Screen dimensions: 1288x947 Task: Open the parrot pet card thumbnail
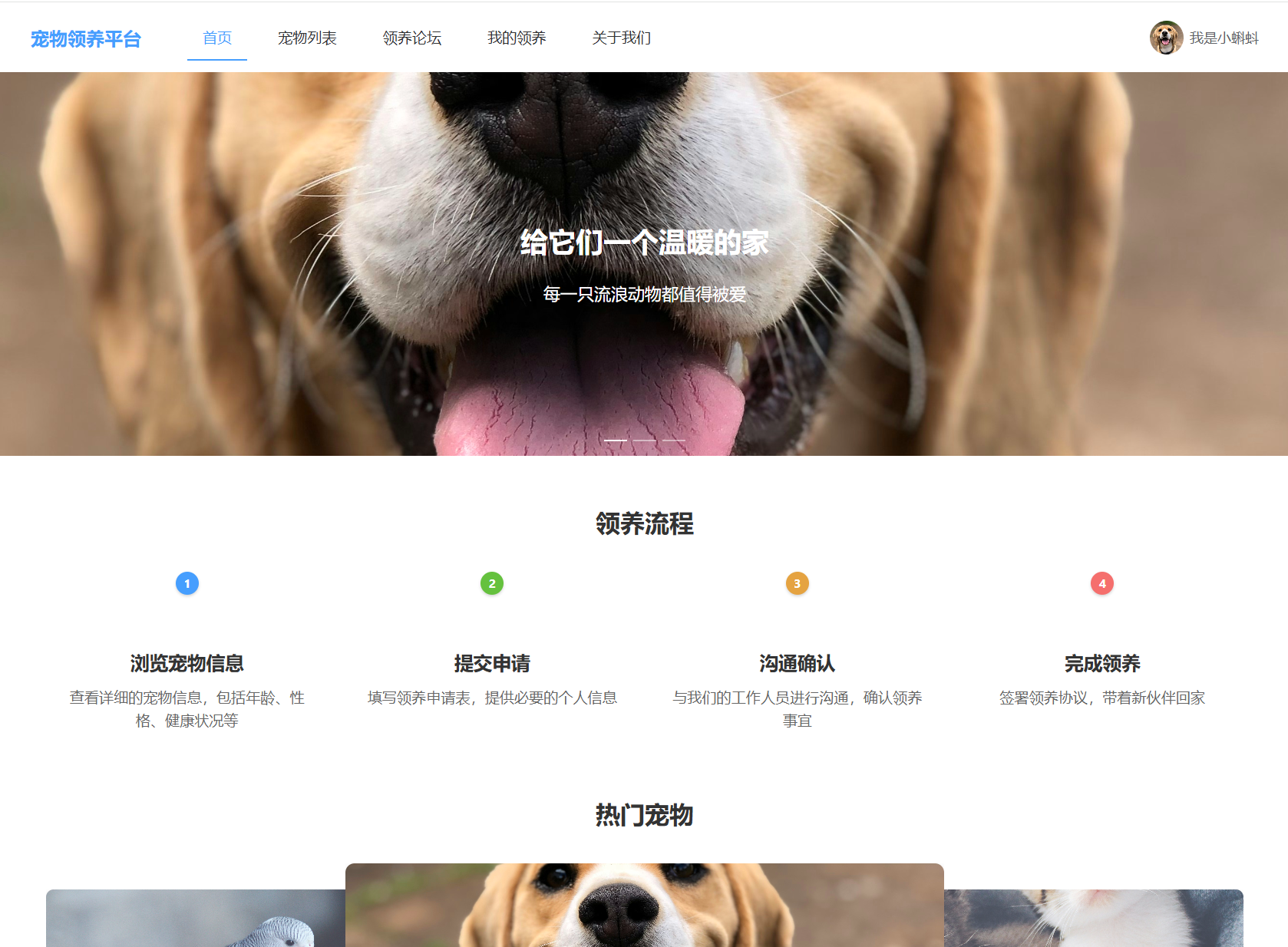196,918
